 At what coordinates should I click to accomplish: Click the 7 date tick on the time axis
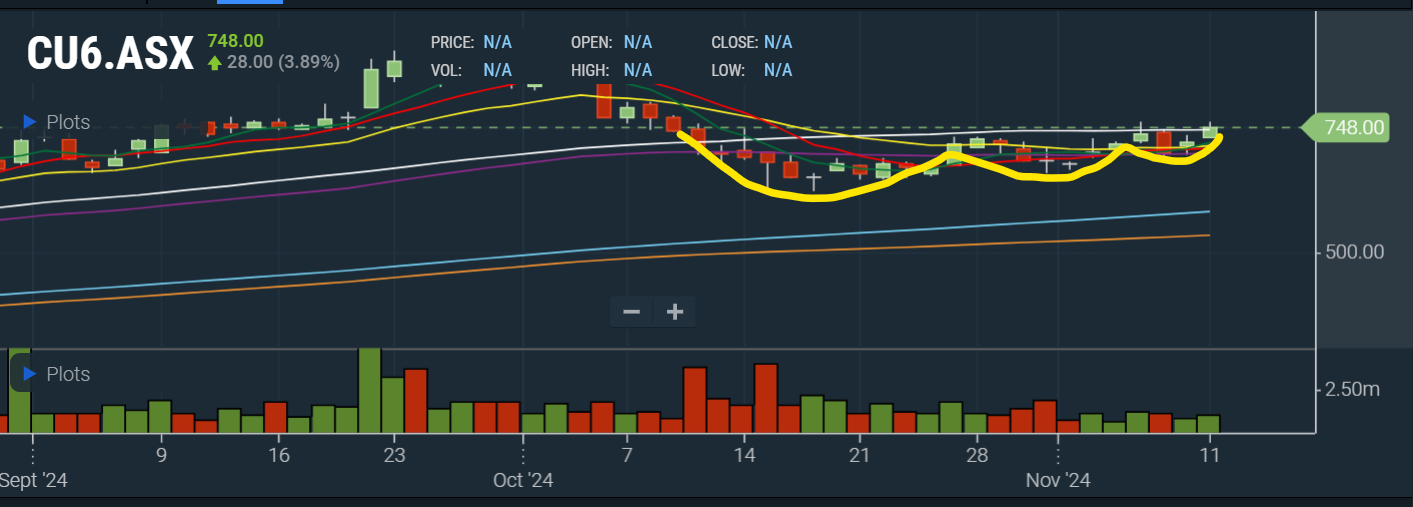pos(627,455)
